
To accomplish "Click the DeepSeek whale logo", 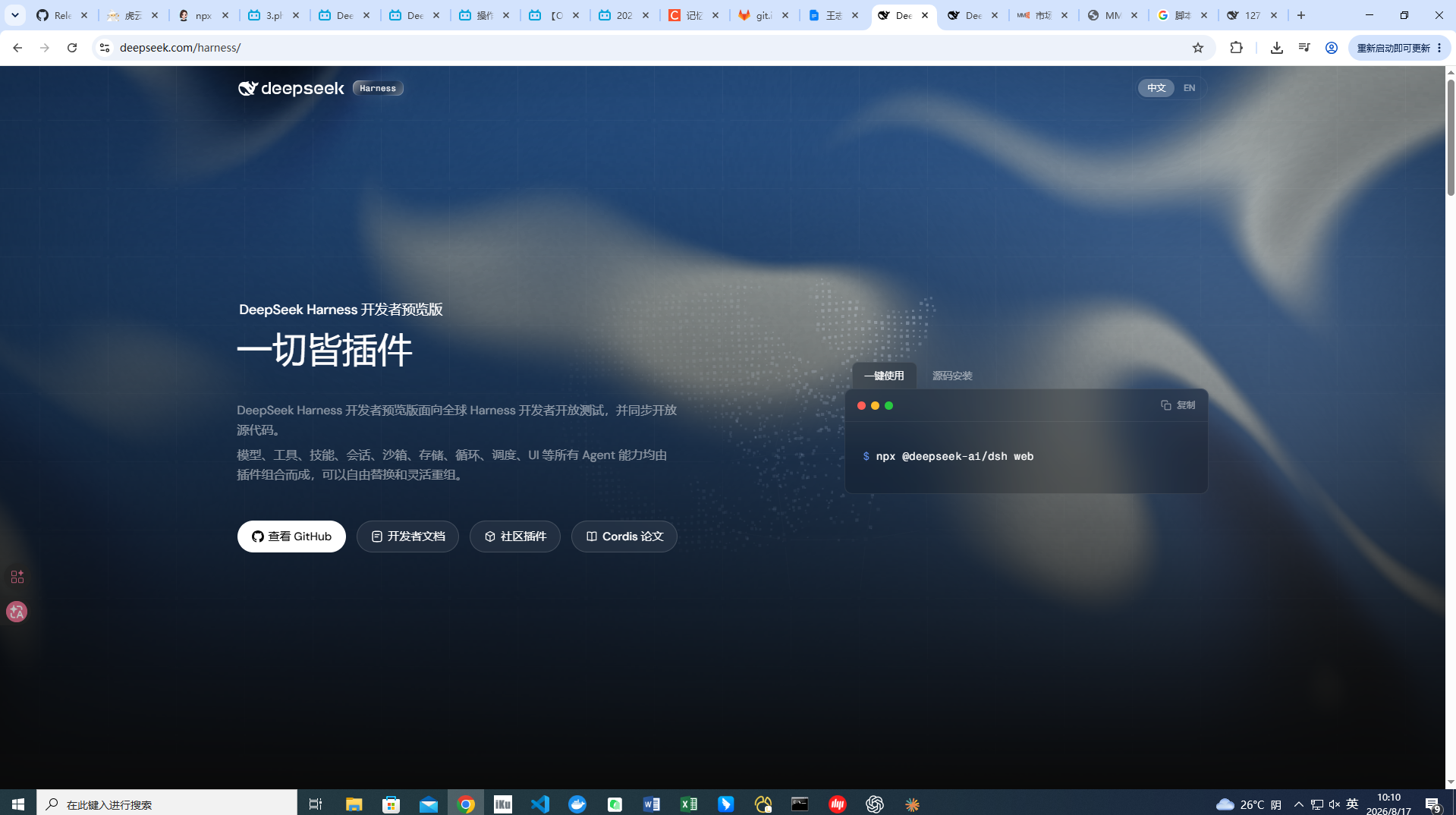I will (x=291, y=89).
